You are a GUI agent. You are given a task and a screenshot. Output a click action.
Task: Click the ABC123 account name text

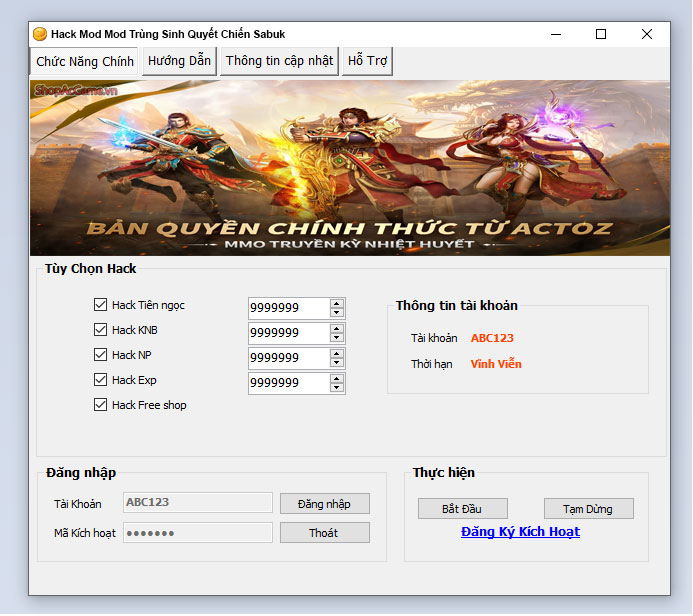492,338
